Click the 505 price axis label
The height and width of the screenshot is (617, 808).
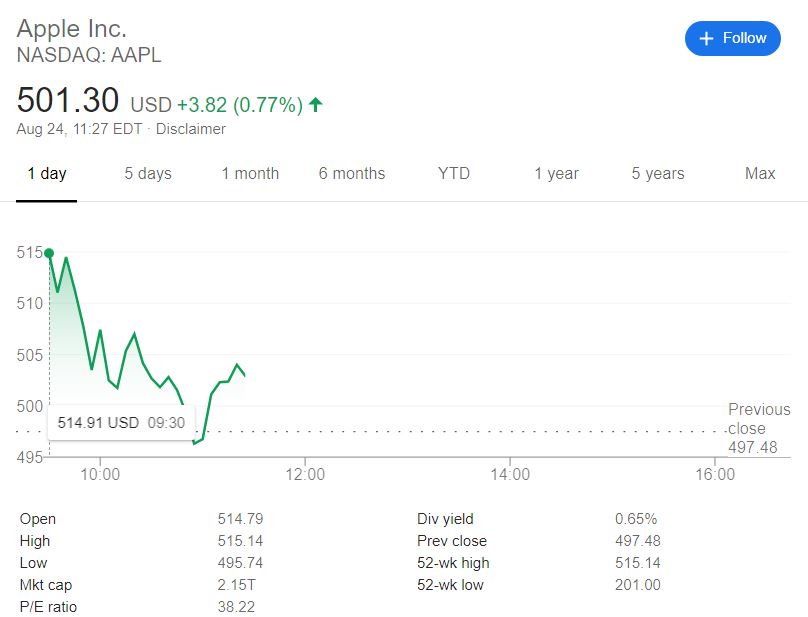point(29,355)
